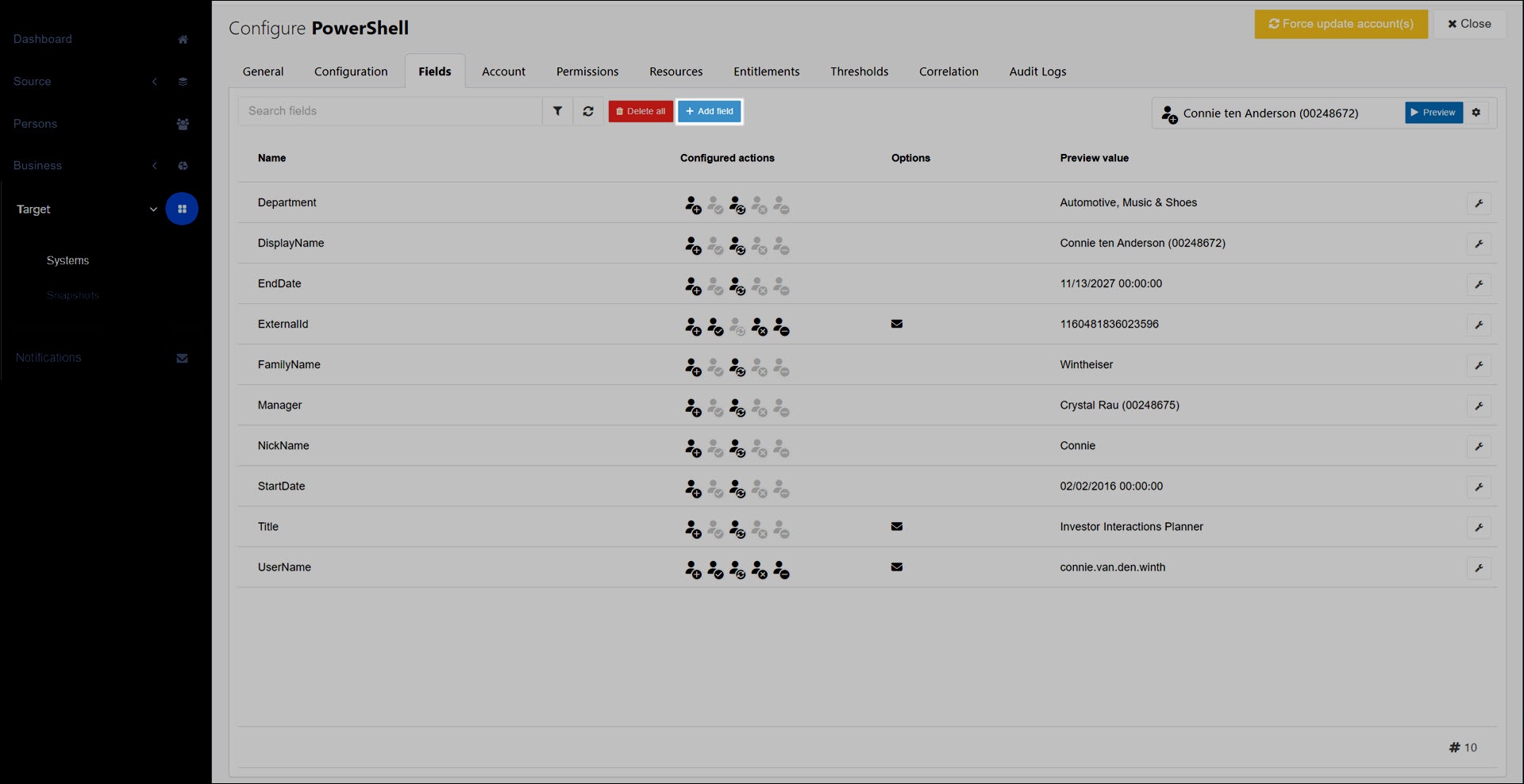Click the UserName row wrench icon
Screen dimensions: 1524x784
click(x=1479, y=567)
